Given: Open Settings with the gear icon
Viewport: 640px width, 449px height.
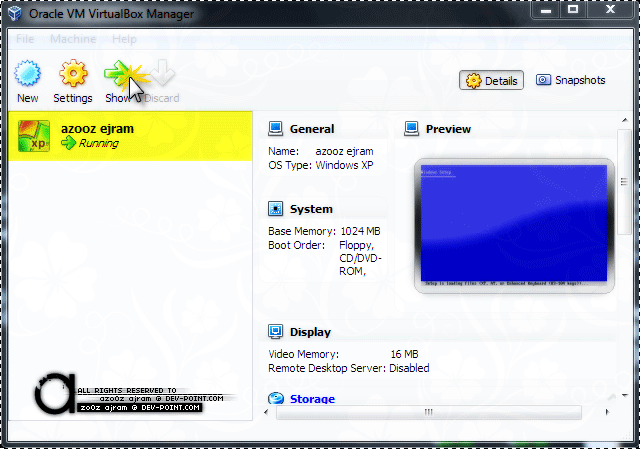Looking at the screenshot, I should (x=73, y=73).
